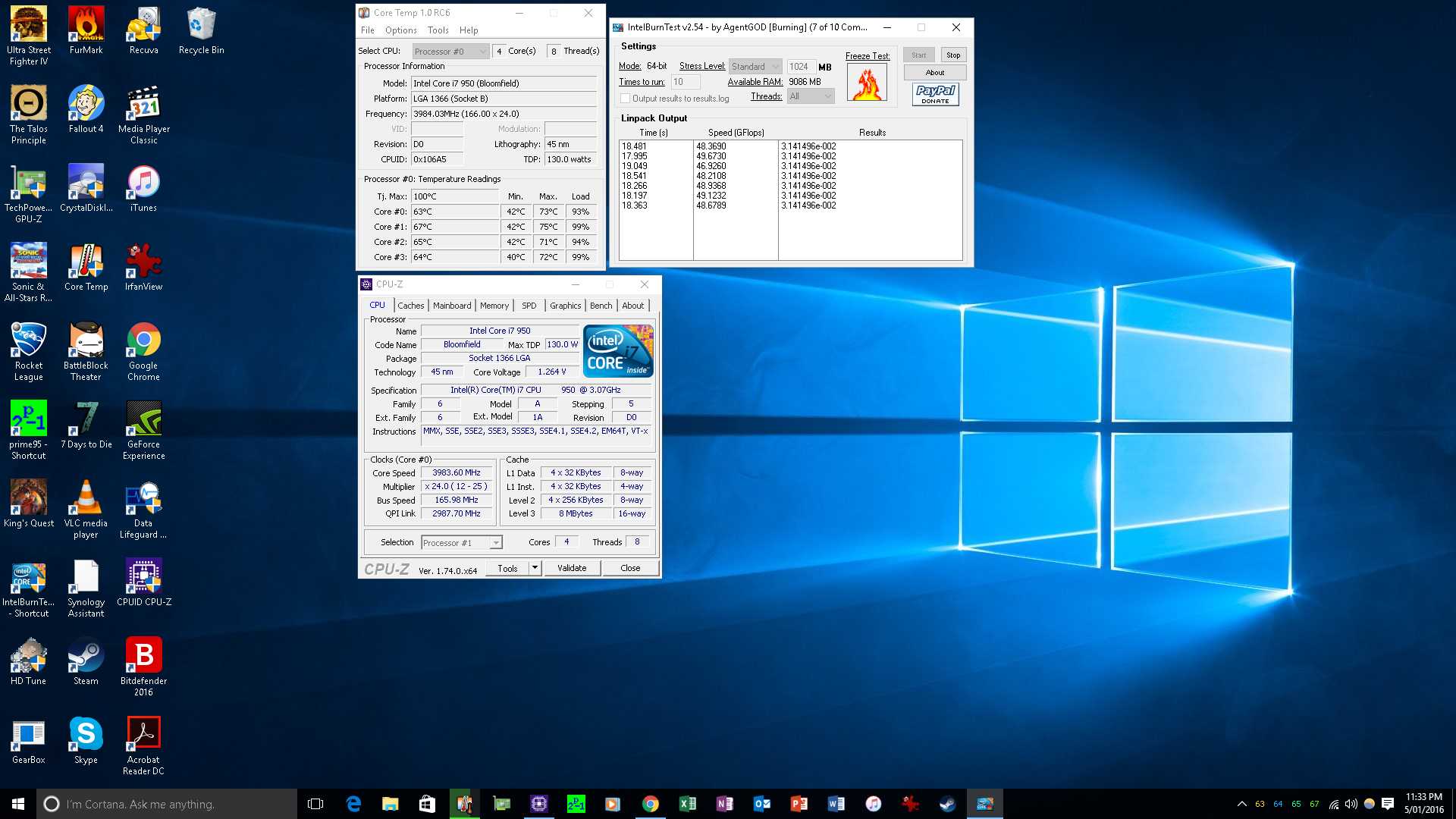Click the CPU-Z Tools button
This screenshot has width=1456, height=819.
pyautogui.click(x=508, y=568)
